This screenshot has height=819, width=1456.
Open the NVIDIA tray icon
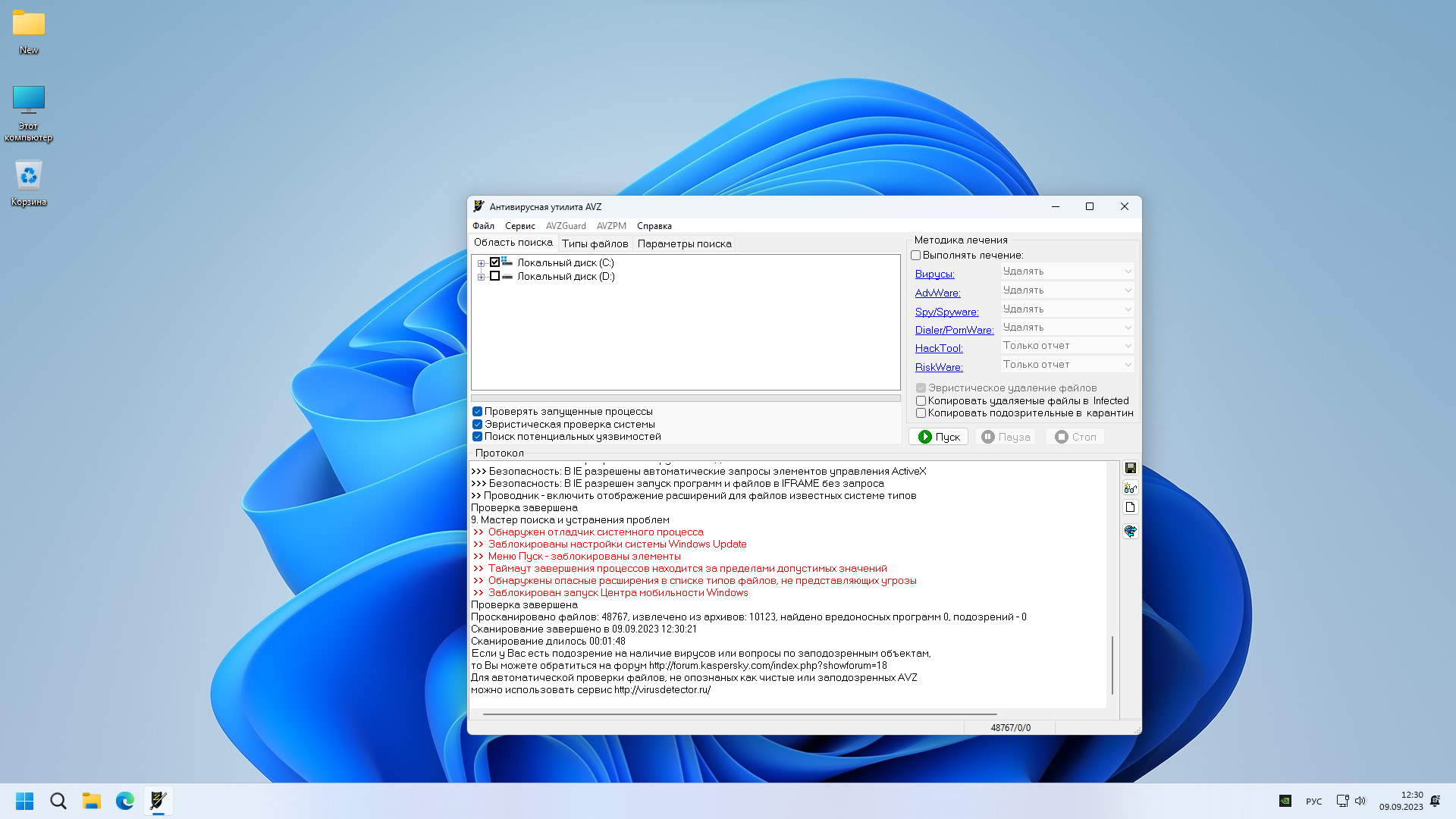coord(1285,801)
